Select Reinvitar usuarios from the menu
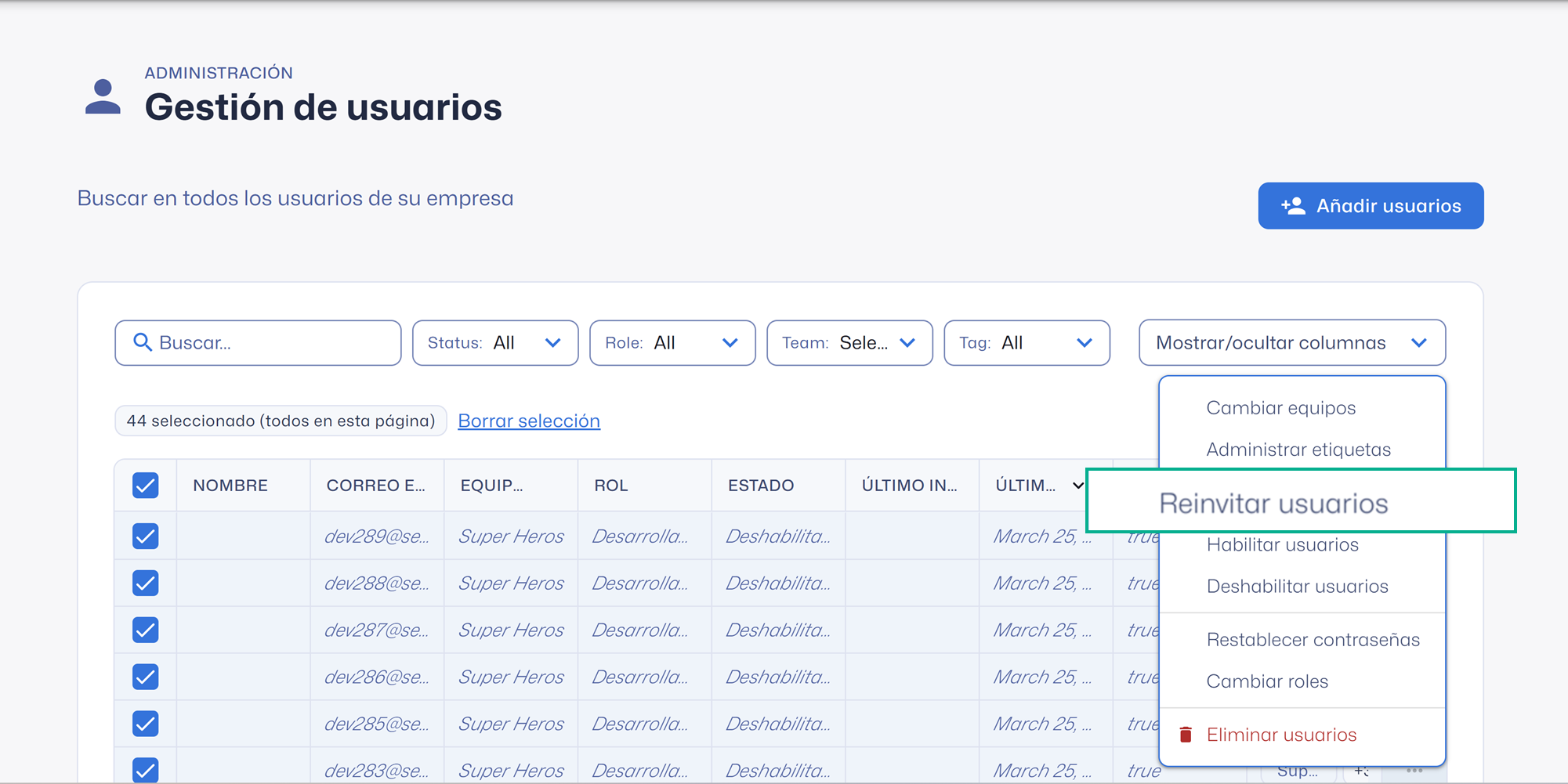The height and width of the screenshot is (784, 1568). point(1273,503)
